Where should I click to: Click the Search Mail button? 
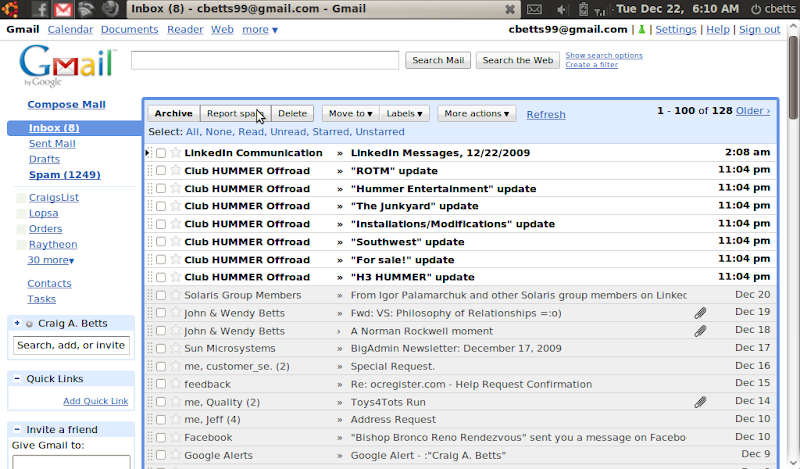click(438, 60)
